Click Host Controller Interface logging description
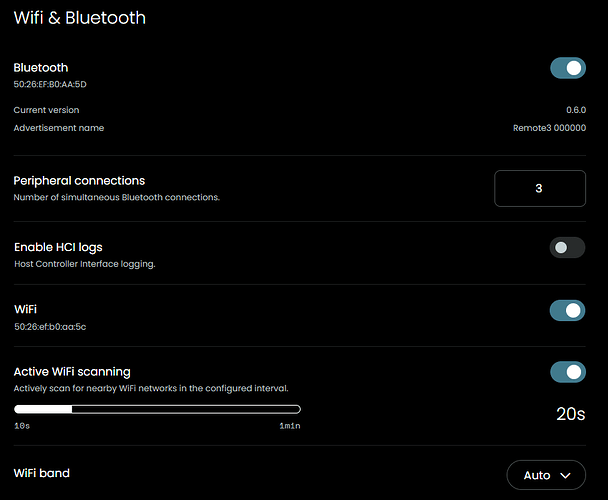 coord(85,264)
